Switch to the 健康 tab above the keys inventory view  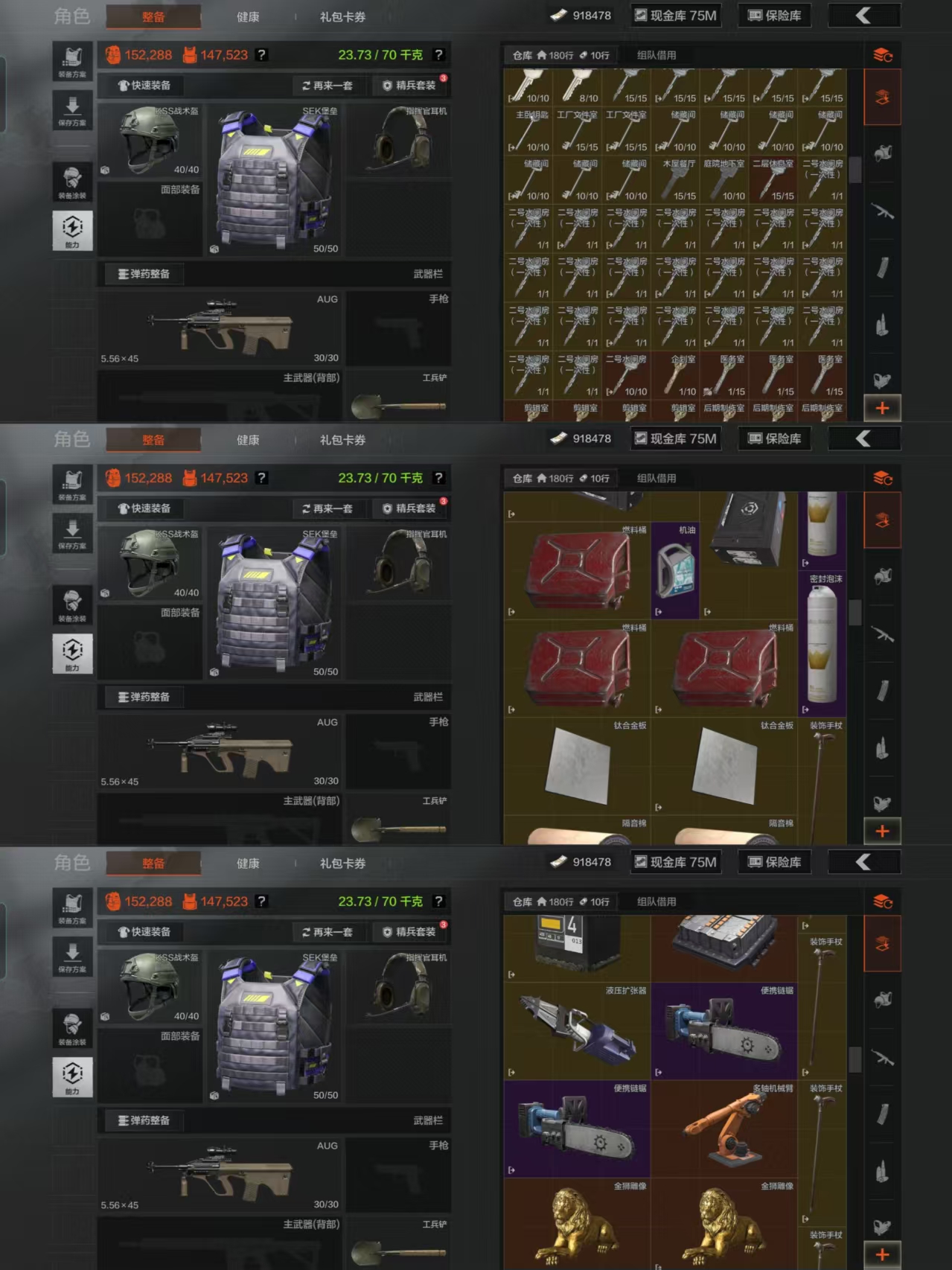click(x=248, y=16)
